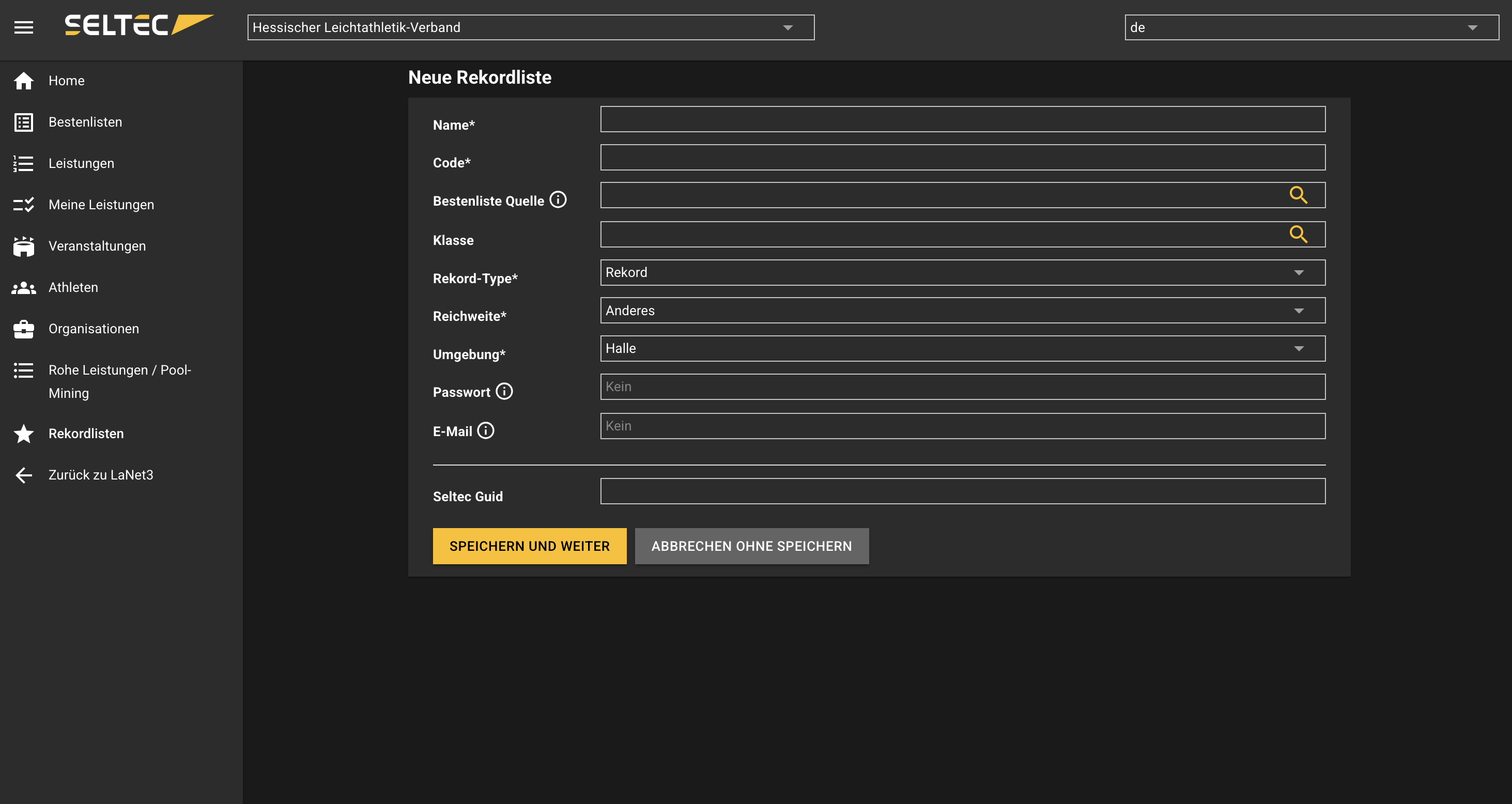Expand the Umgebung dropdown set to Halle
The height and width of the screenshot is (804, 1512).
pyautogui.click(x=963, y=349)
